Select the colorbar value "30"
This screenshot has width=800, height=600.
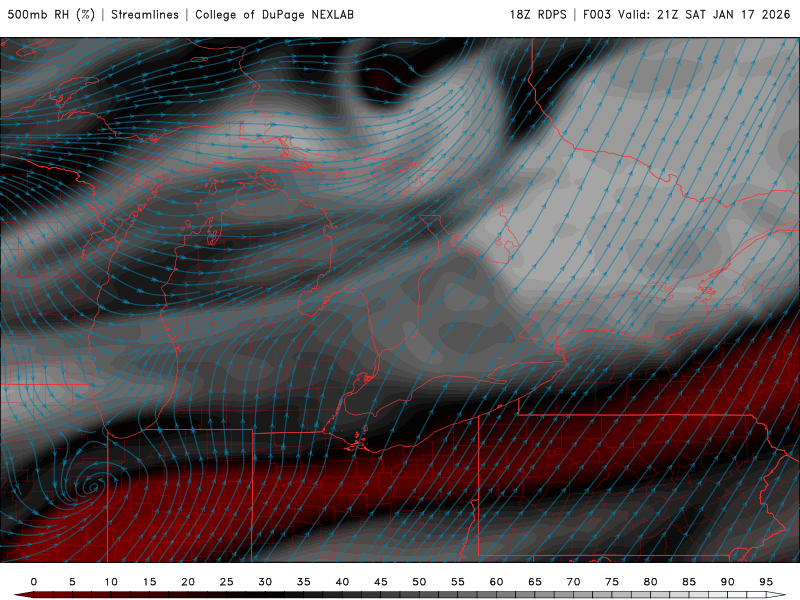pos(265,582)
